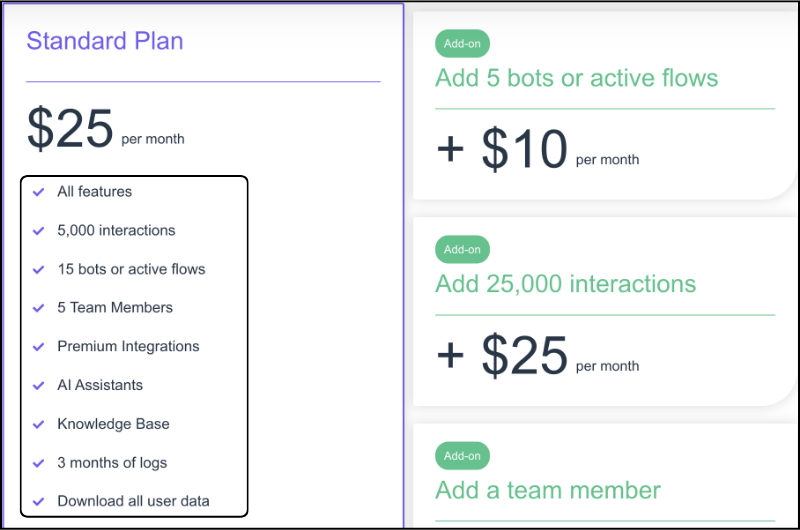The height and width of the screenshot is (530, 800).
Task: Click the $25 per month Standard price
Action: pyautogui.click(x=106, y=129)
